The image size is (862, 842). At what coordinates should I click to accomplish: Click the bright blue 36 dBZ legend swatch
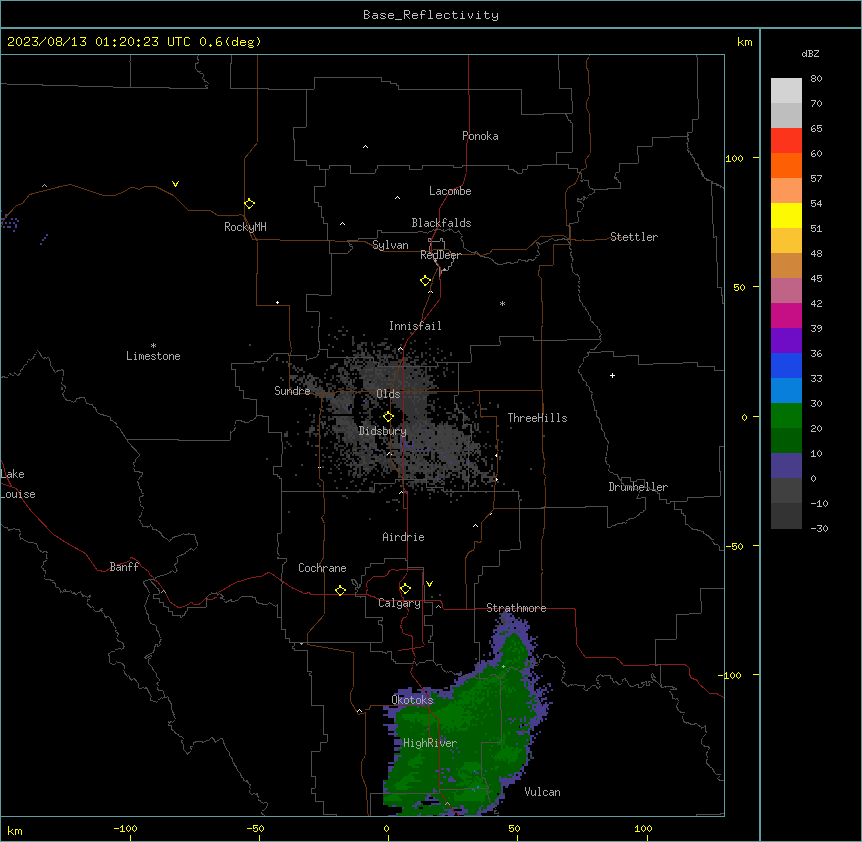[786, 365]
